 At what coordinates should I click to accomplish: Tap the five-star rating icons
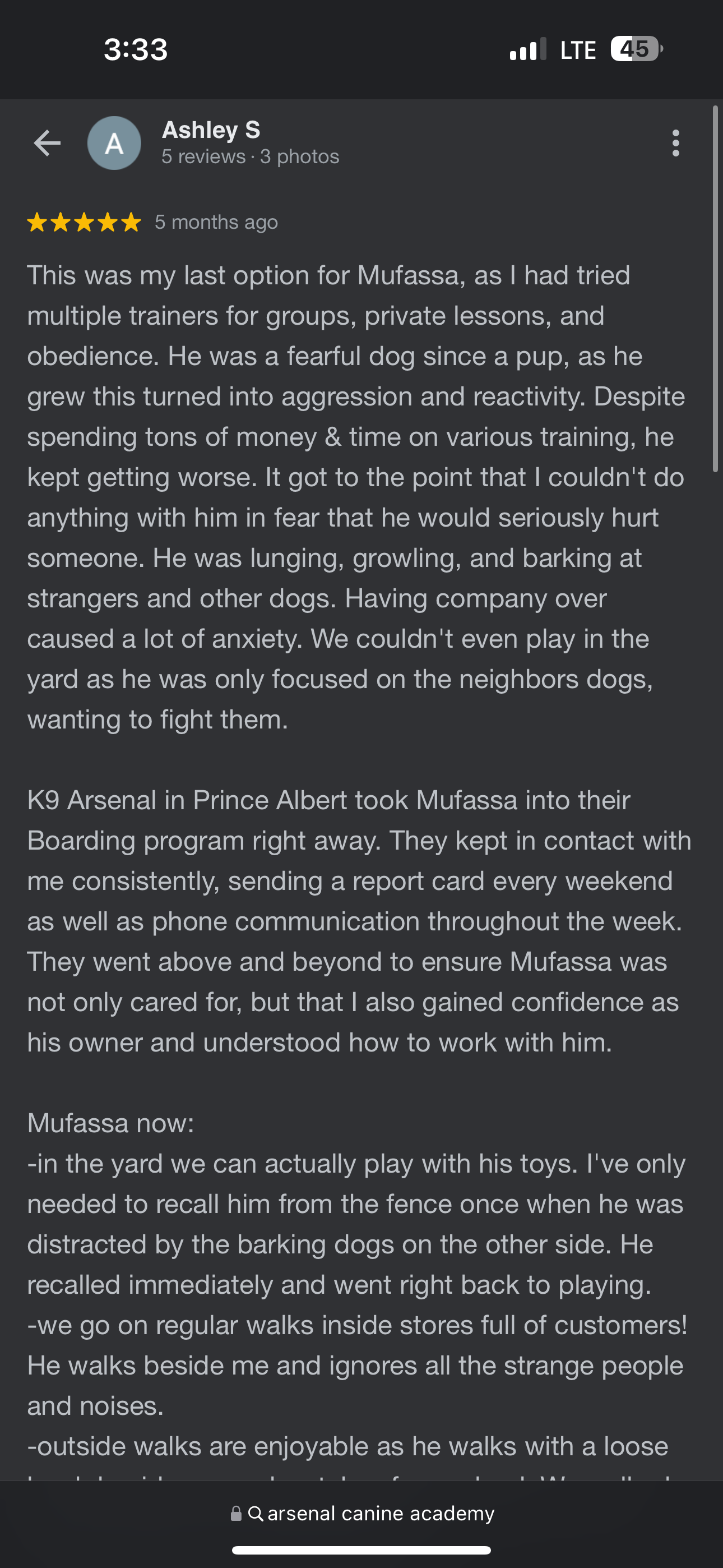coord(84,222)
